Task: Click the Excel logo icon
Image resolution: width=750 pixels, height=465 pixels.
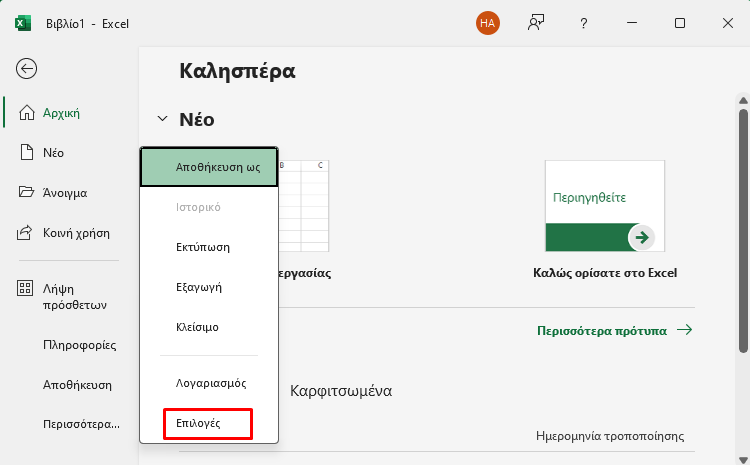Action: click(x=23, y=23)
